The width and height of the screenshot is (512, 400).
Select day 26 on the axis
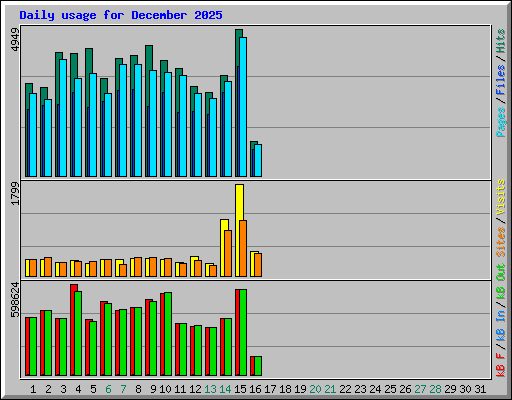405,389
